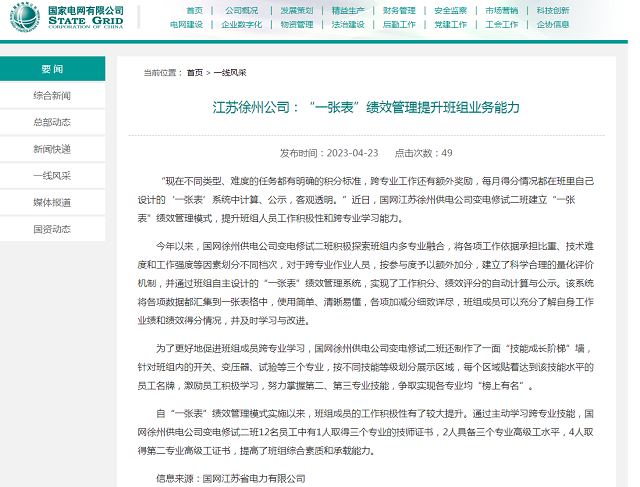The height and width of the screenshot is (487, 640).
Task: Click the article title about 一张表 绩效管理
Action: tap(366, 107)
